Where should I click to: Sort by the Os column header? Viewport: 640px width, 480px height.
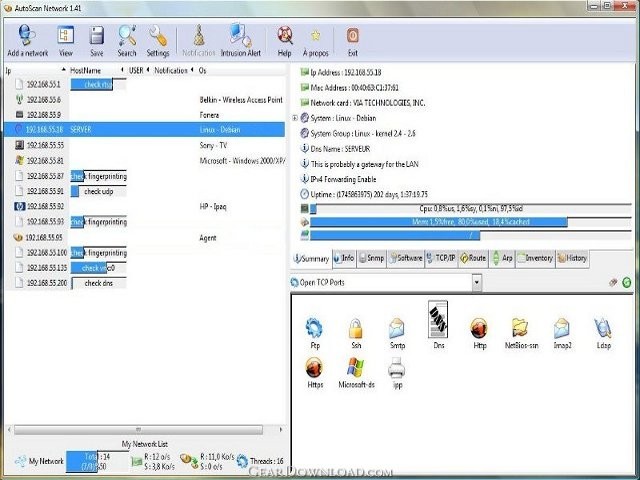point(241,71)
